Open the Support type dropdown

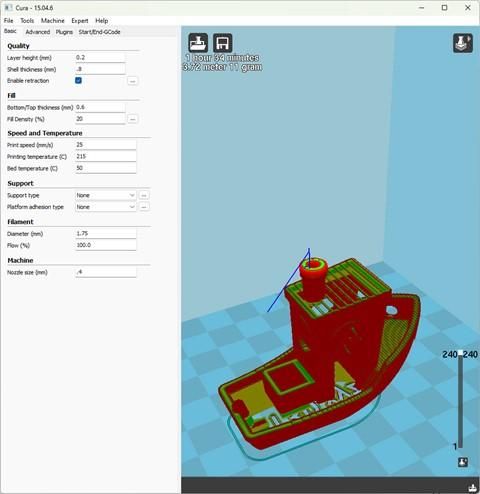(105, 195)
